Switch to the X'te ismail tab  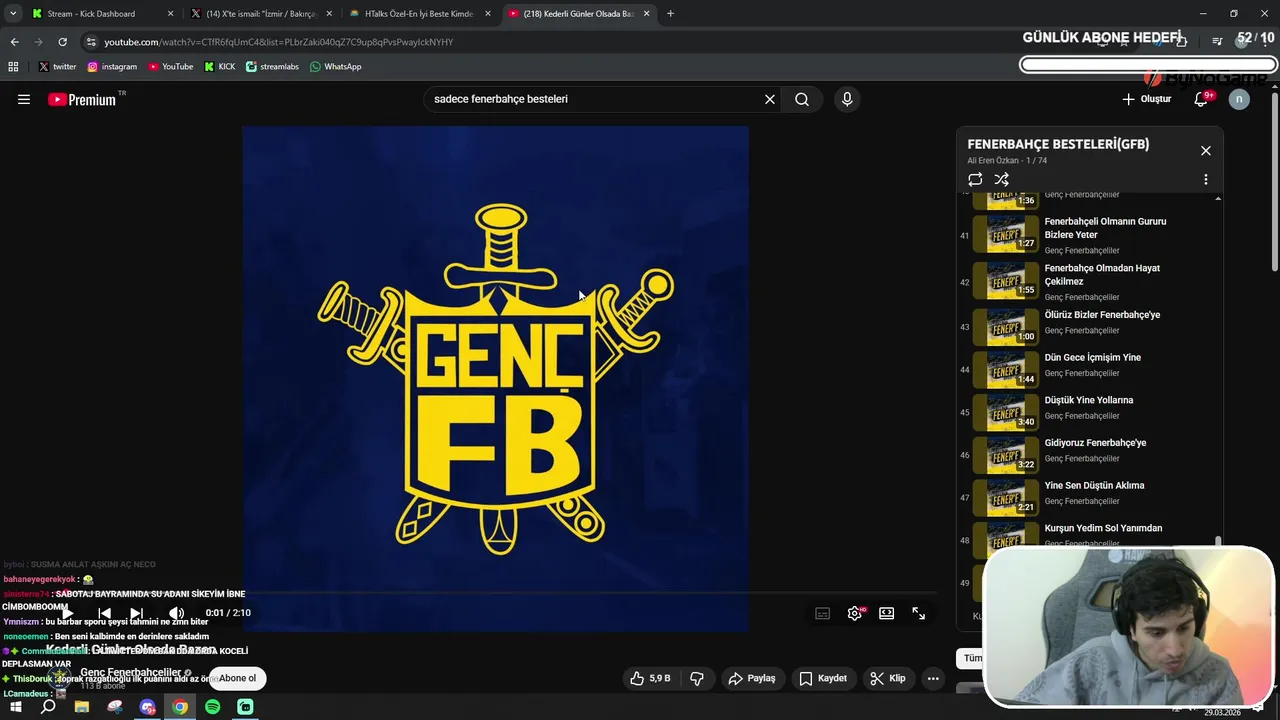[260, 14]
